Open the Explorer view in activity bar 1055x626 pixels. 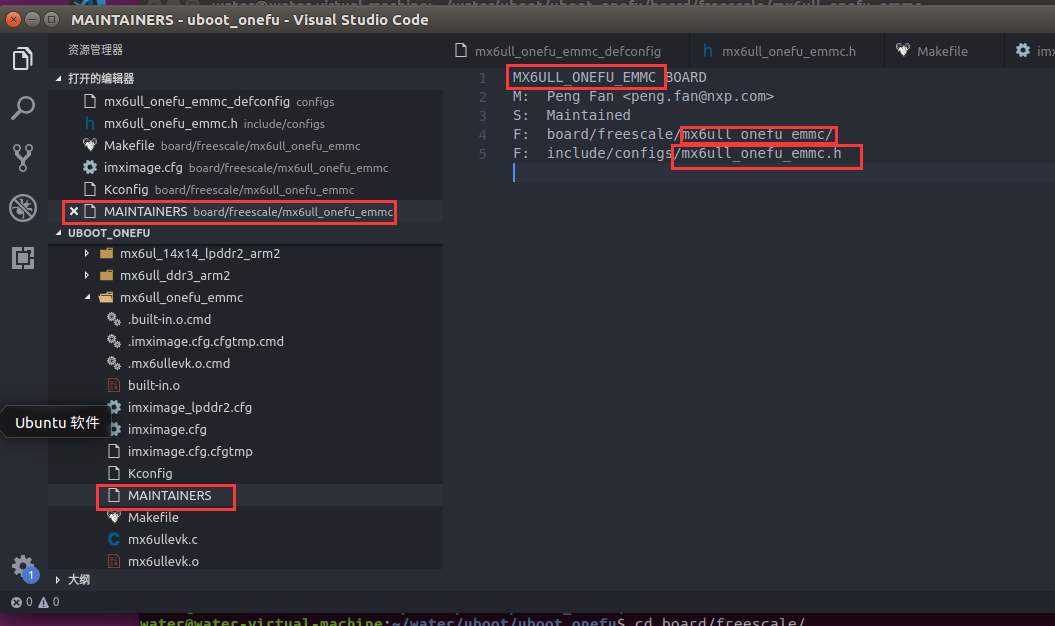pos(23,59)
